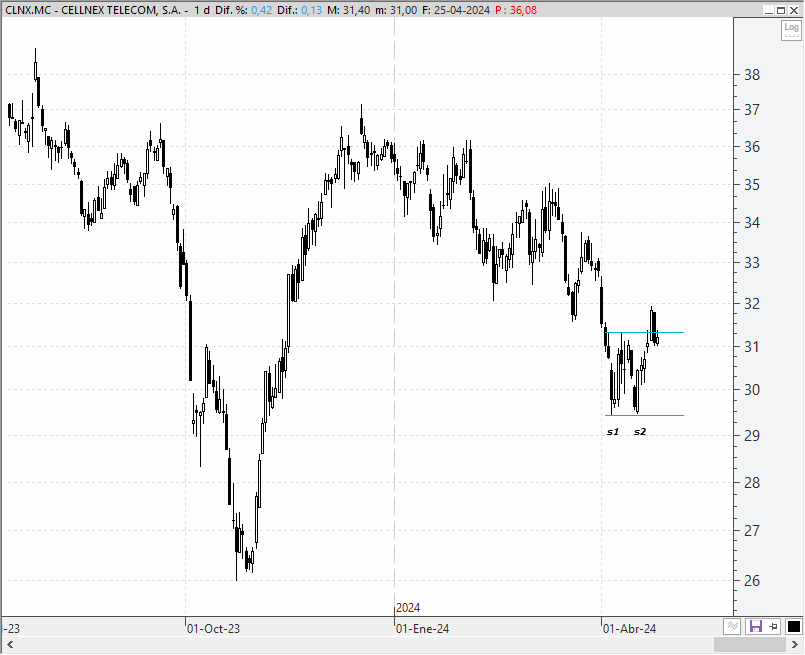Click the m: 31,00 minimum value
This screenshot has width=805, height=655.
pos(396,10)
